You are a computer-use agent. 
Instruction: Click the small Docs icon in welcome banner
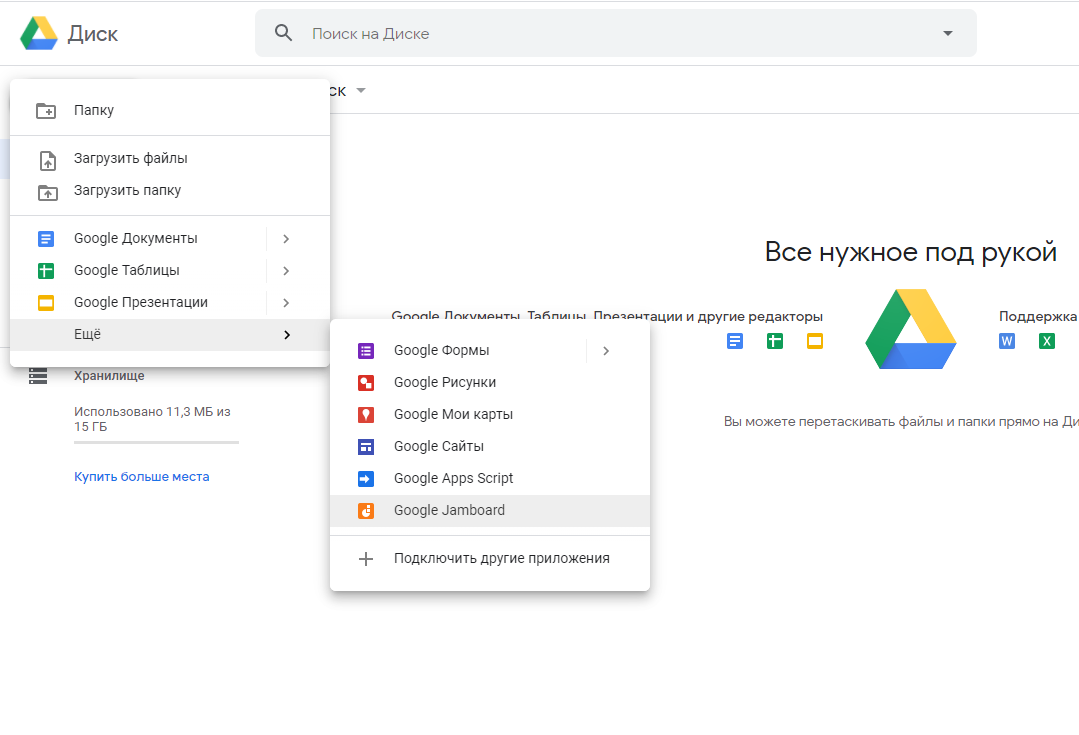click(735, 341)
